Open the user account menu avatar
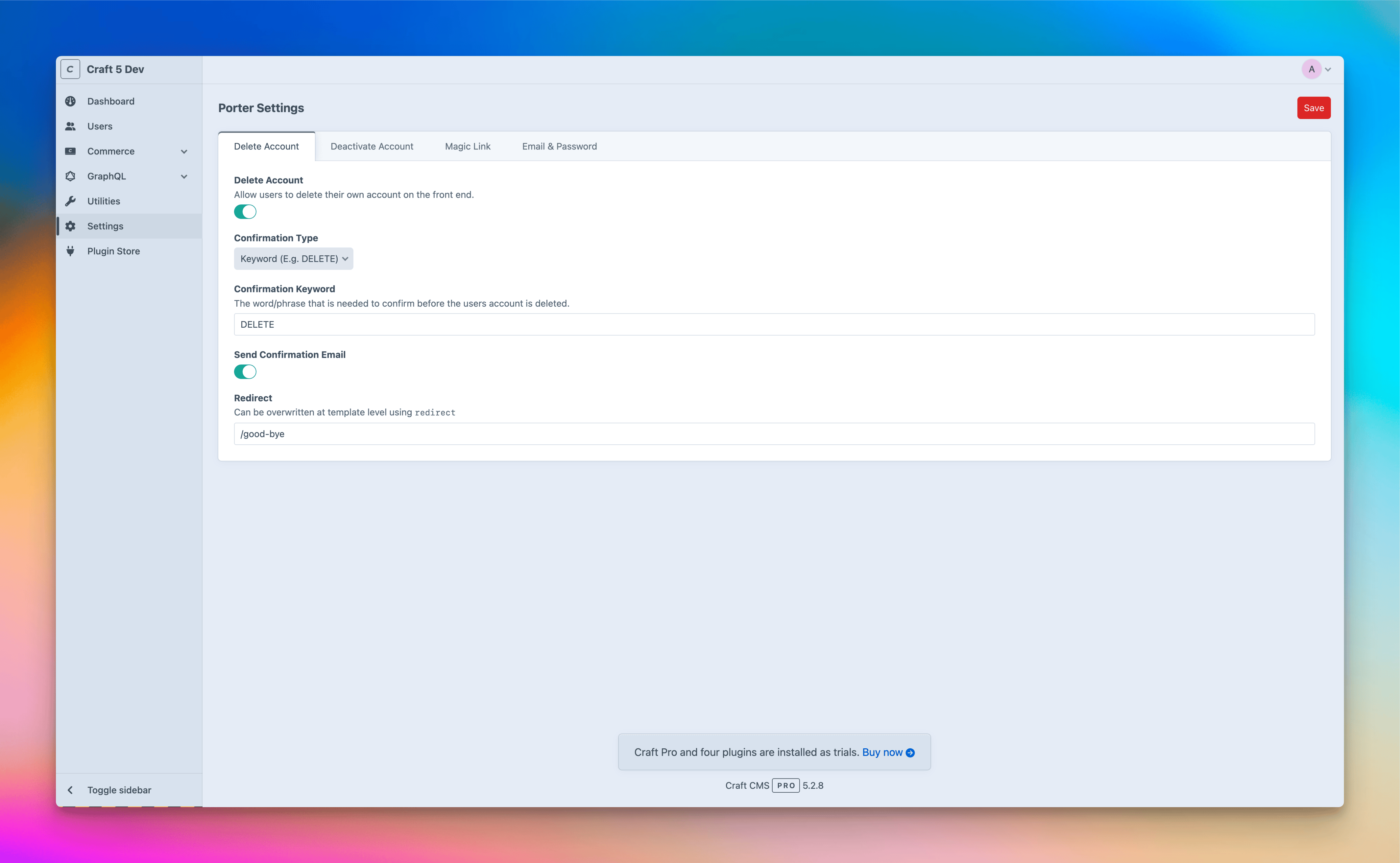Image resolution: width=1400 pixels, height=863 pixels. [x=1312, y=69]
